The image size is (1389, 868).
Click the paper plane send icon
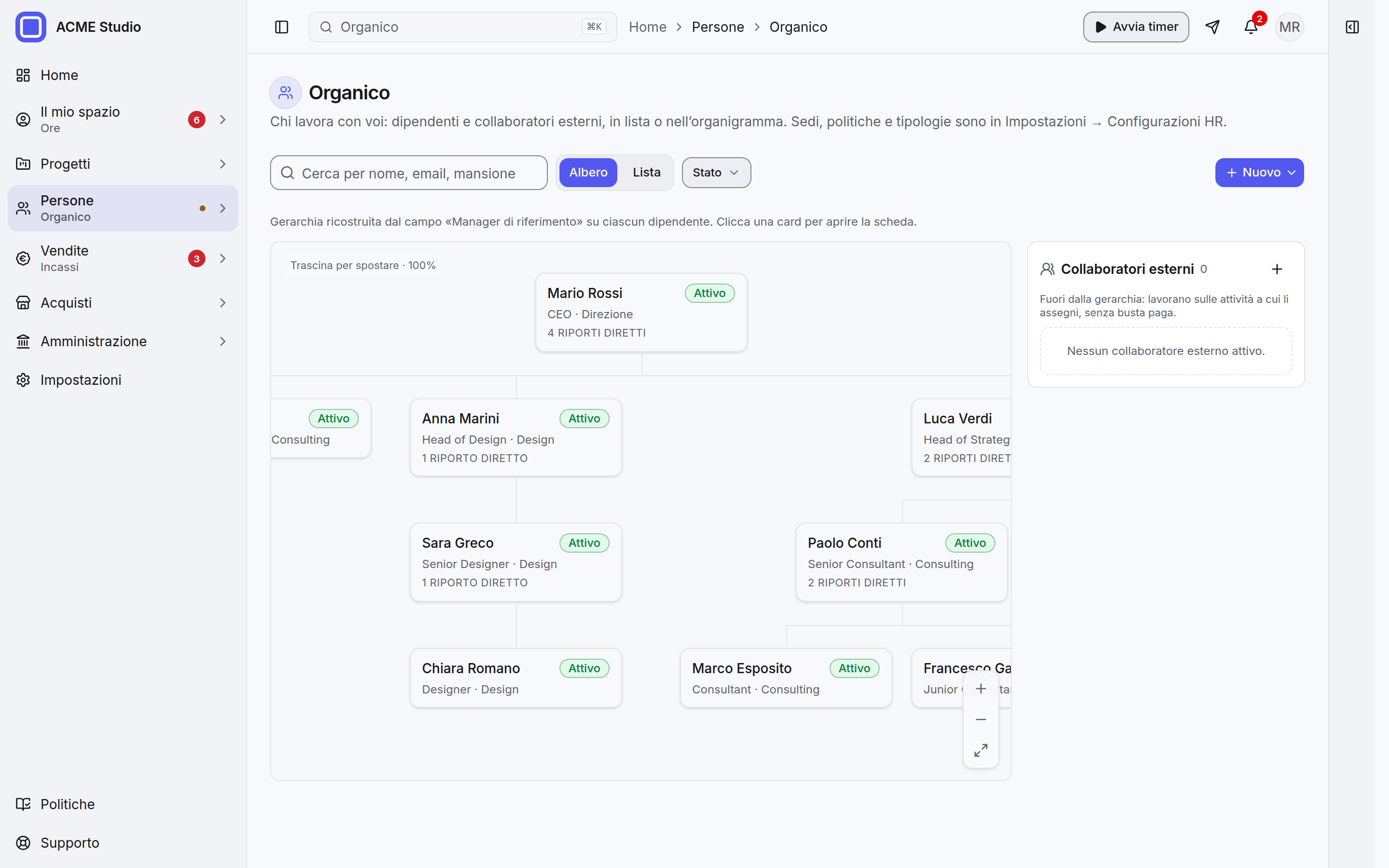coord(1212,27)
